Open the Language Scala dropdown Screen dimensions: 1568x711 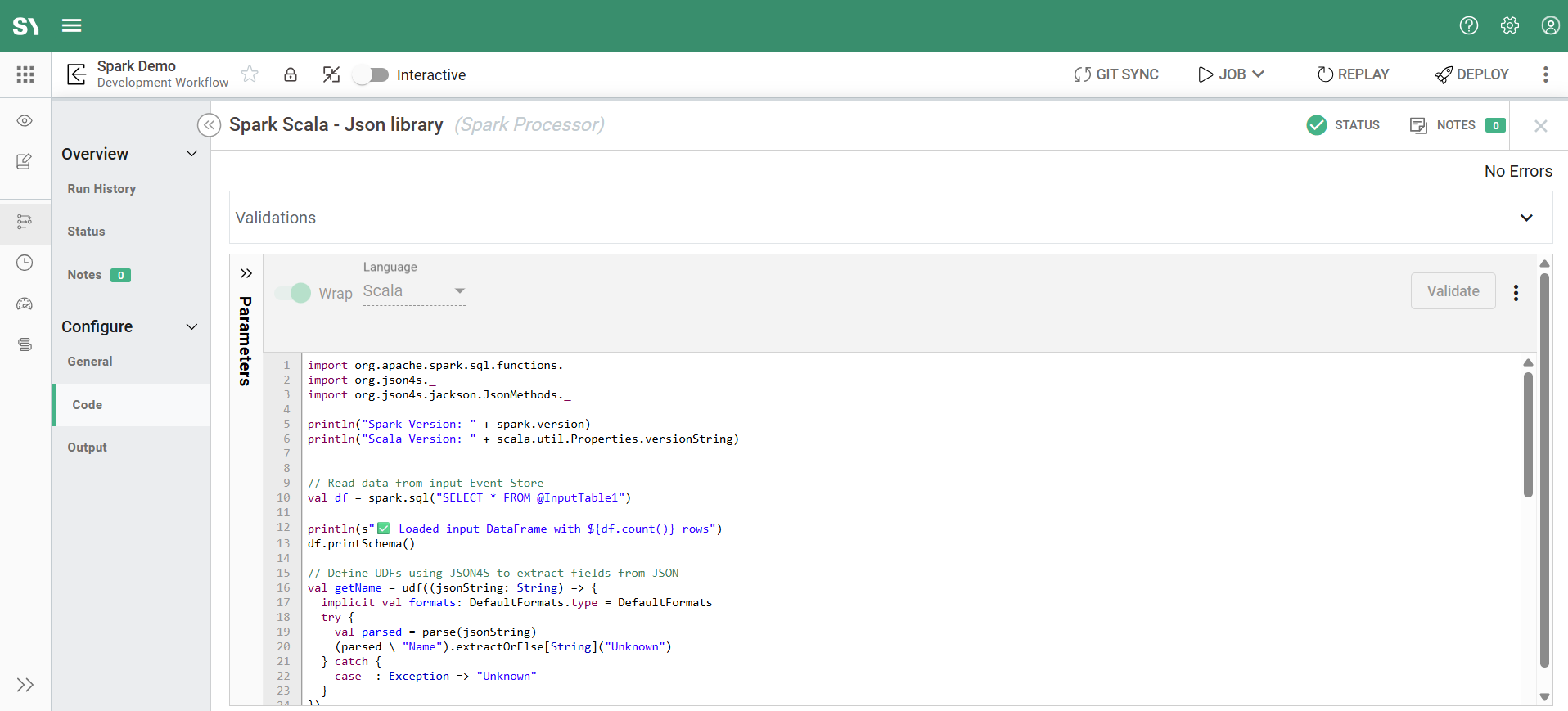click(414, 291)
